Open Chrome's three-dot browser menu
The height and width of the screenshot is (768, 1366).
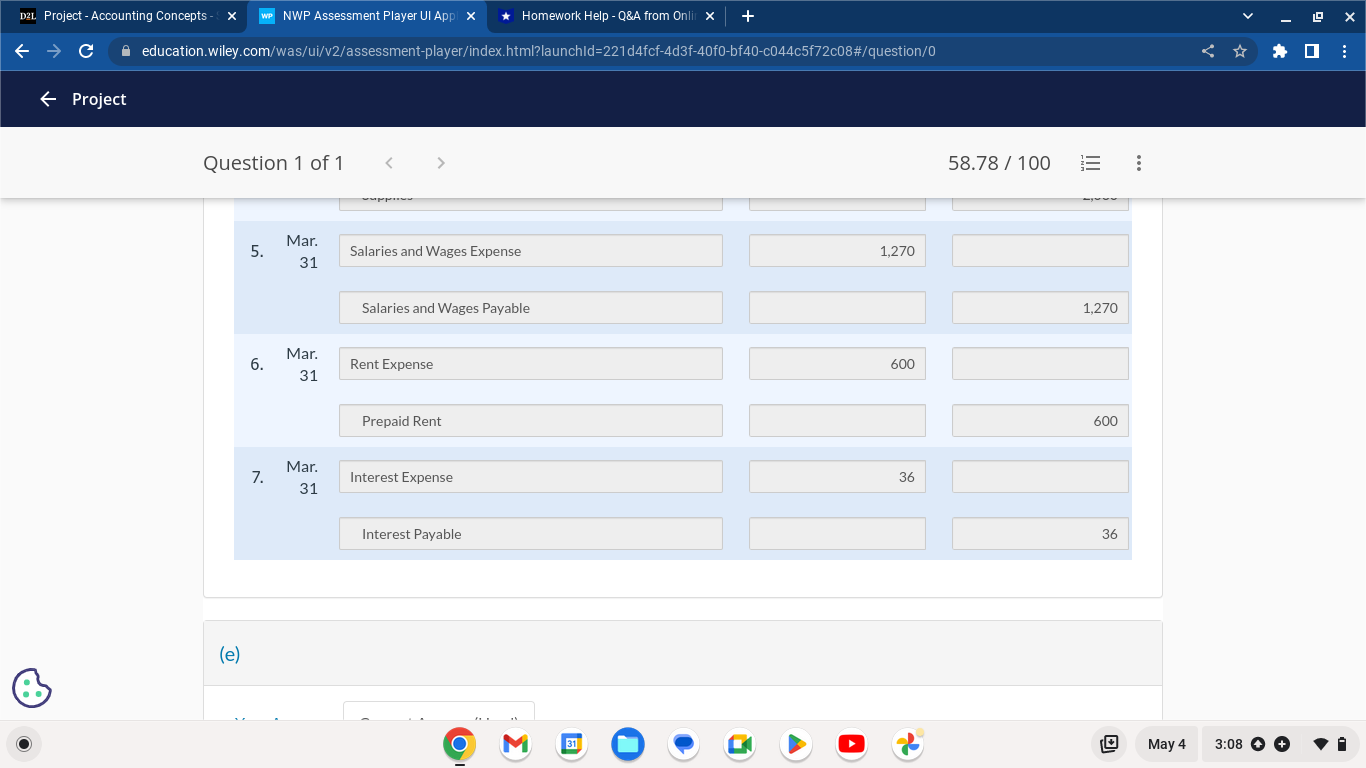coord(1345,50)
